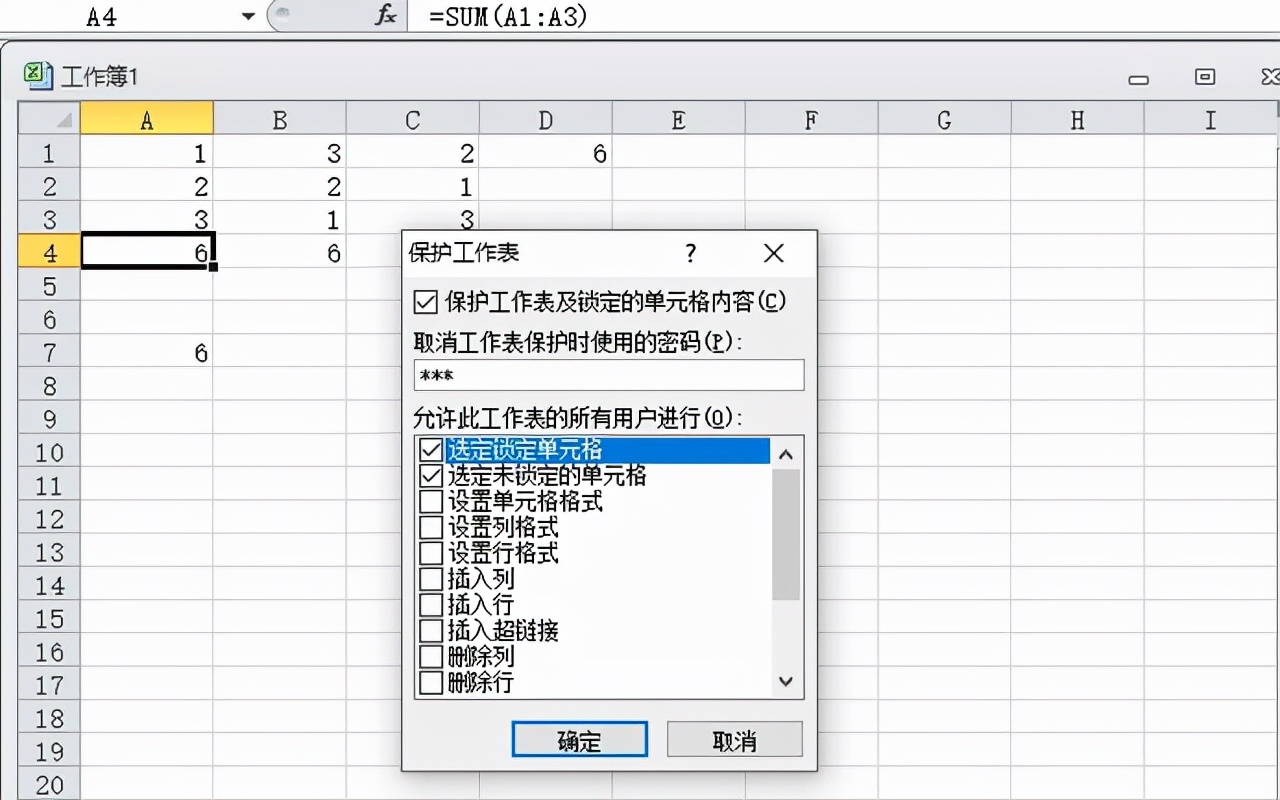Screen dimensions: 1280x800
Task: Click the fx insert function icon
Action: coord(386,16)
